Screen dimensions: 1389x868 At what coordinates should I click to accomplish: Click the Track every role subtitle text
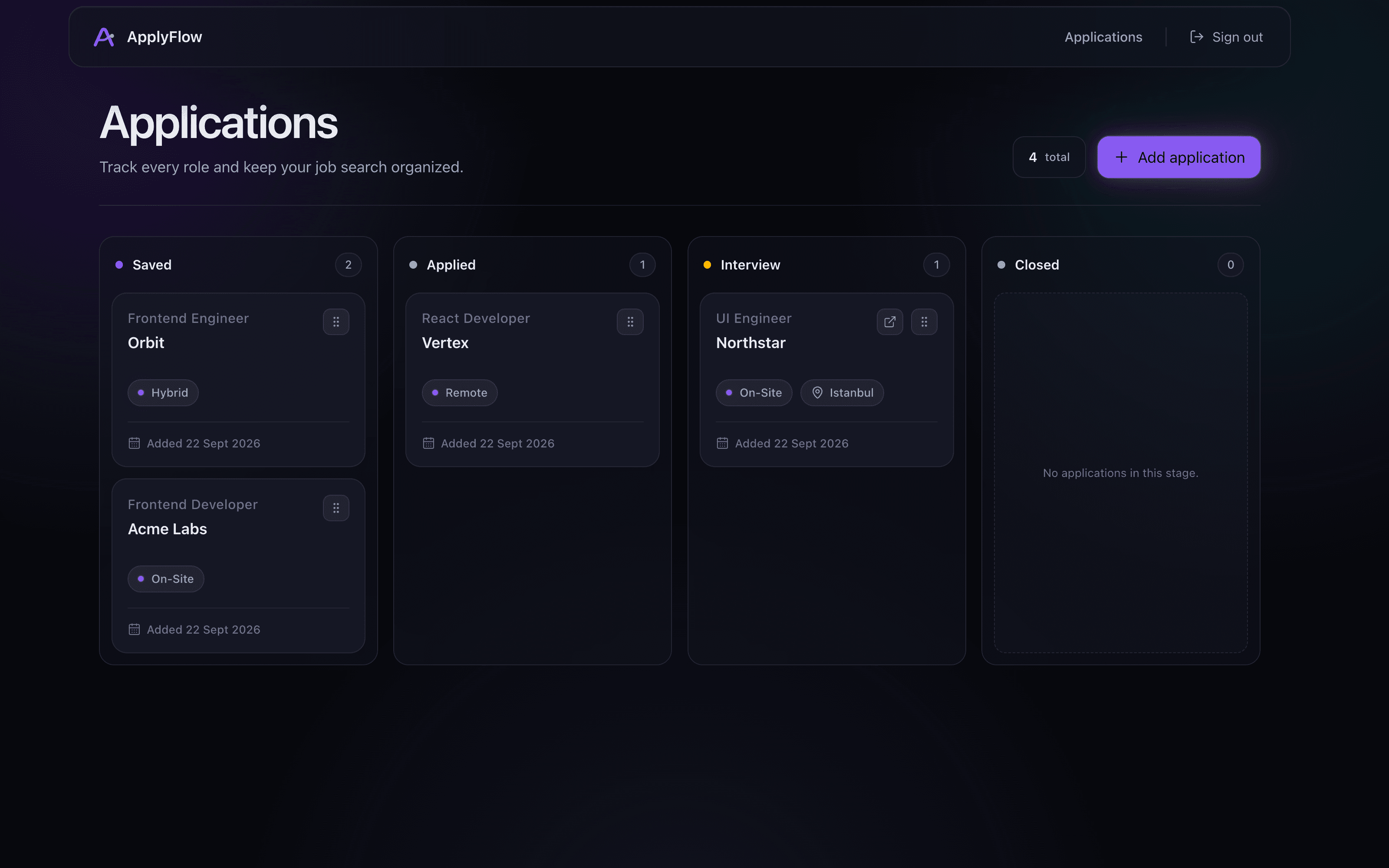click(281, 167)
